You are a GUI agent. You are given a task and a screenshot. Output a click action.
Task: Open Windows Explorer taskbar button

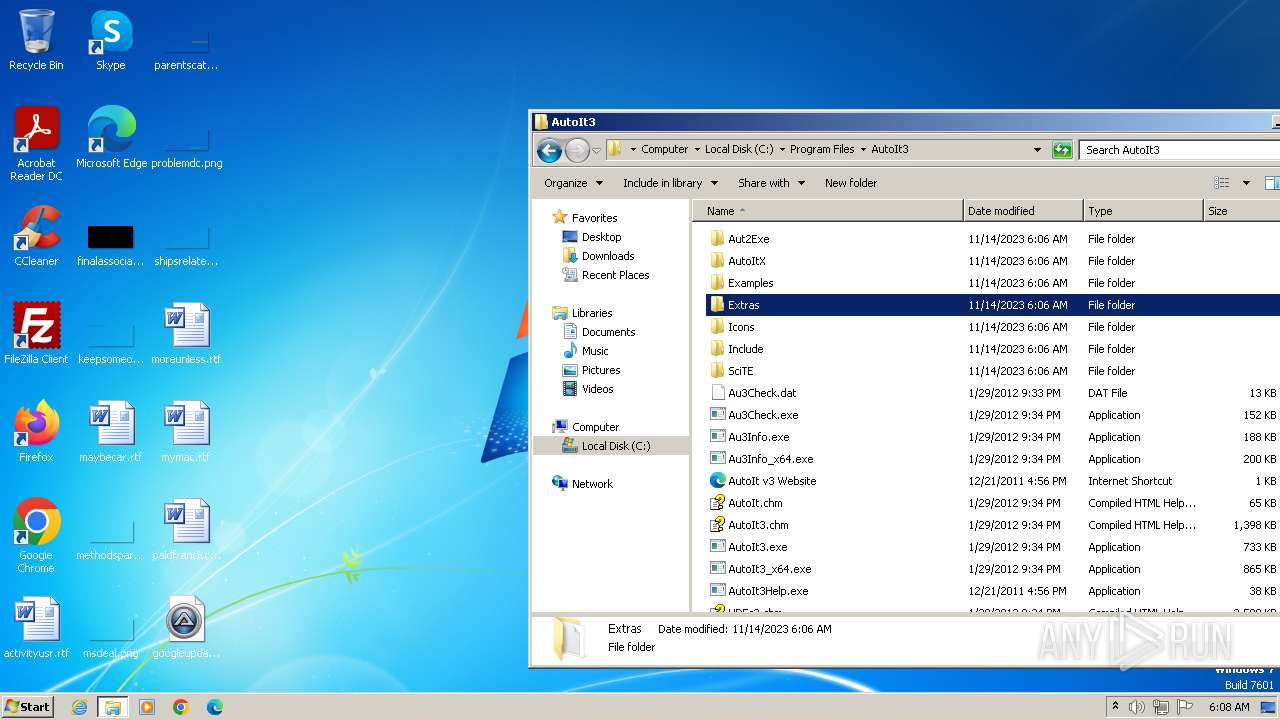pyautogui.click(x=112, y=707)
